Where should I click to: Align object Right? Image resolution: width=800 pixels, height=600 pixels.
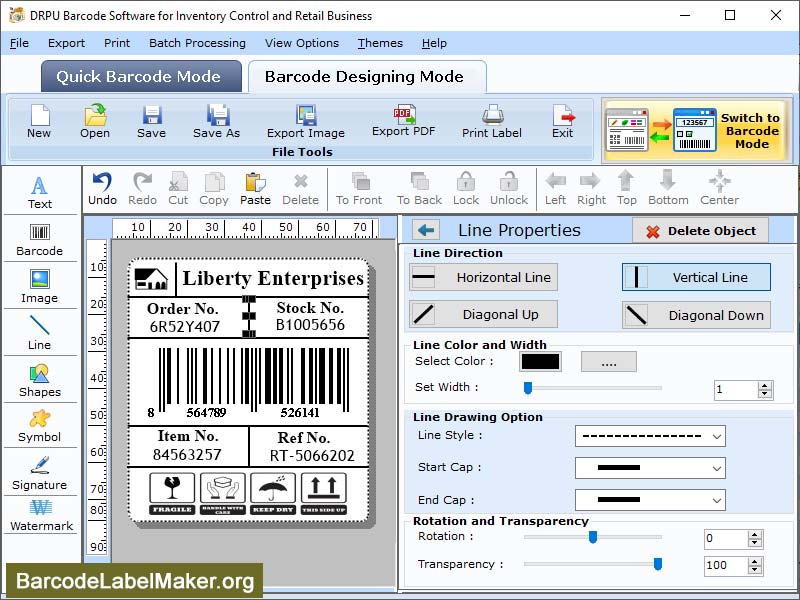click(x=591, y=189)
